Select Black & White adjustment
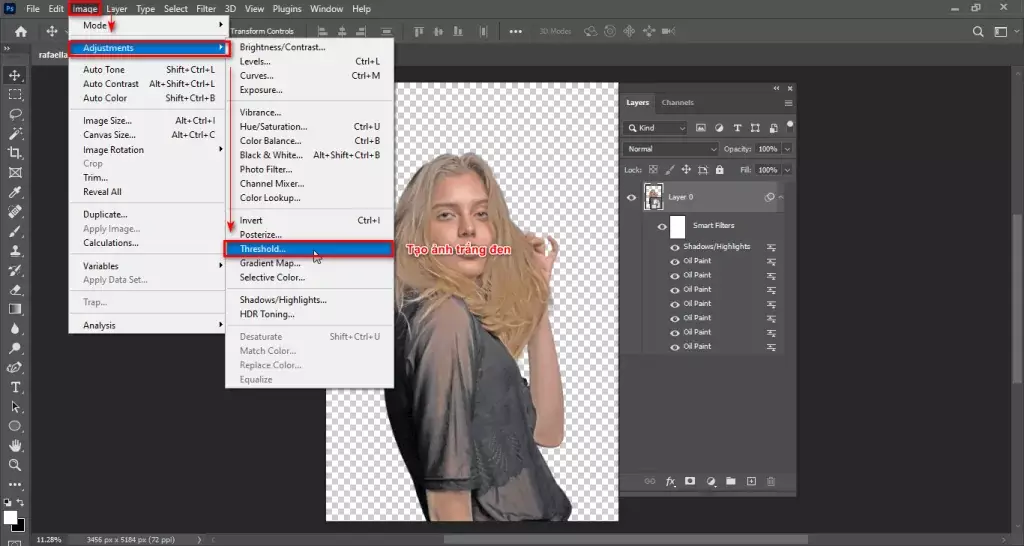Screen dimensions: 1024x546 coord(309,155)
